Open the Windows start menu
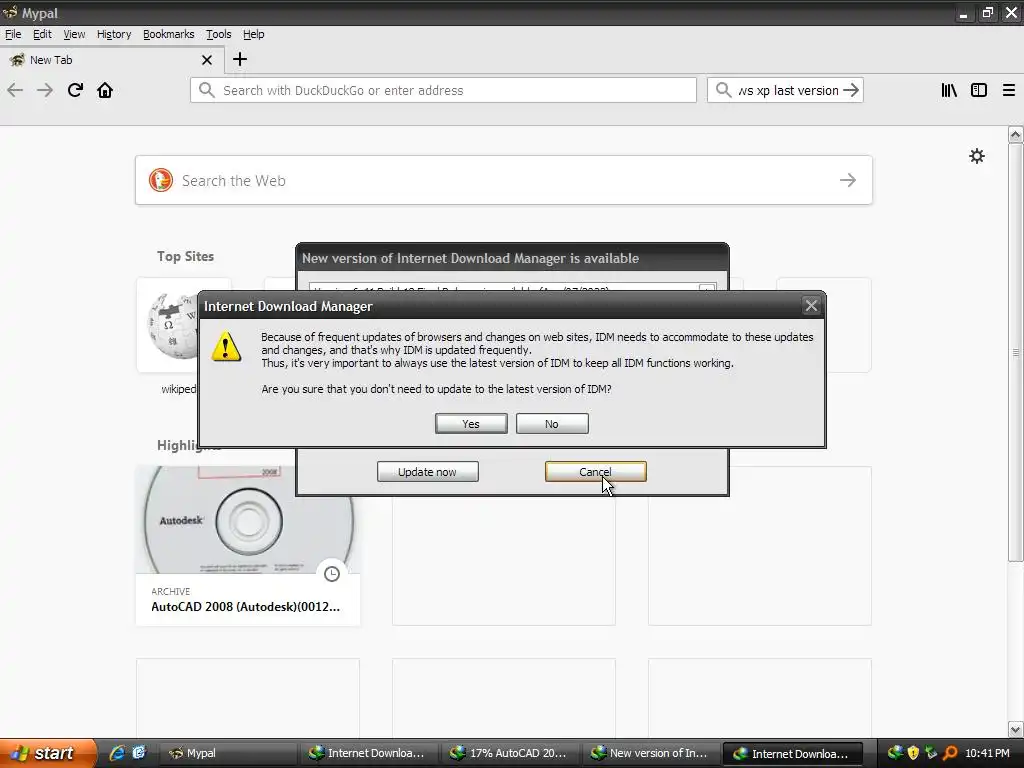The height and width of the screenshot is (768, 1024). point(48,753)
